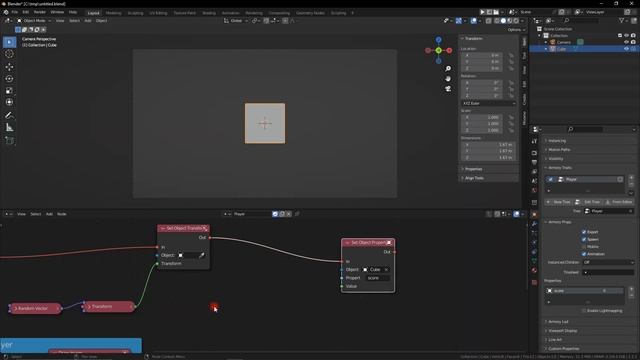The width and height of the screenshot is (640, 360).
Task: Toggle Collection eye visibility in outliner
Action: [x=626, y=36]
